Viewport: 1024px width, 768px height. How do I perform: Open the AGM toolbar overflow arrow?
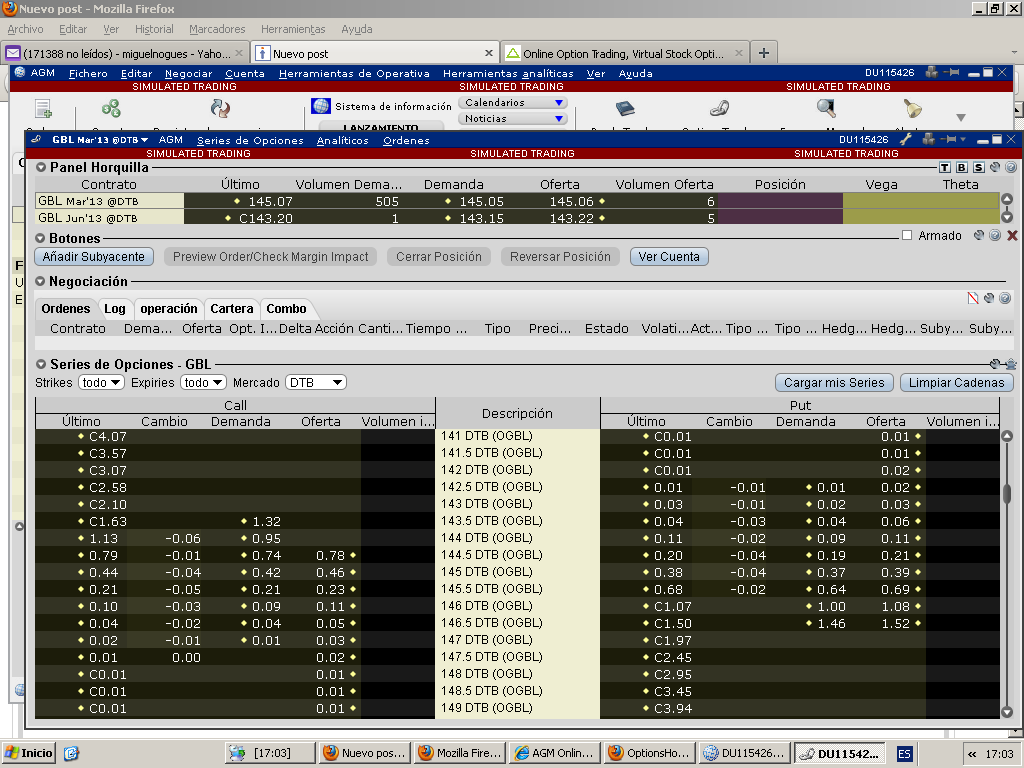pos(961,118)
